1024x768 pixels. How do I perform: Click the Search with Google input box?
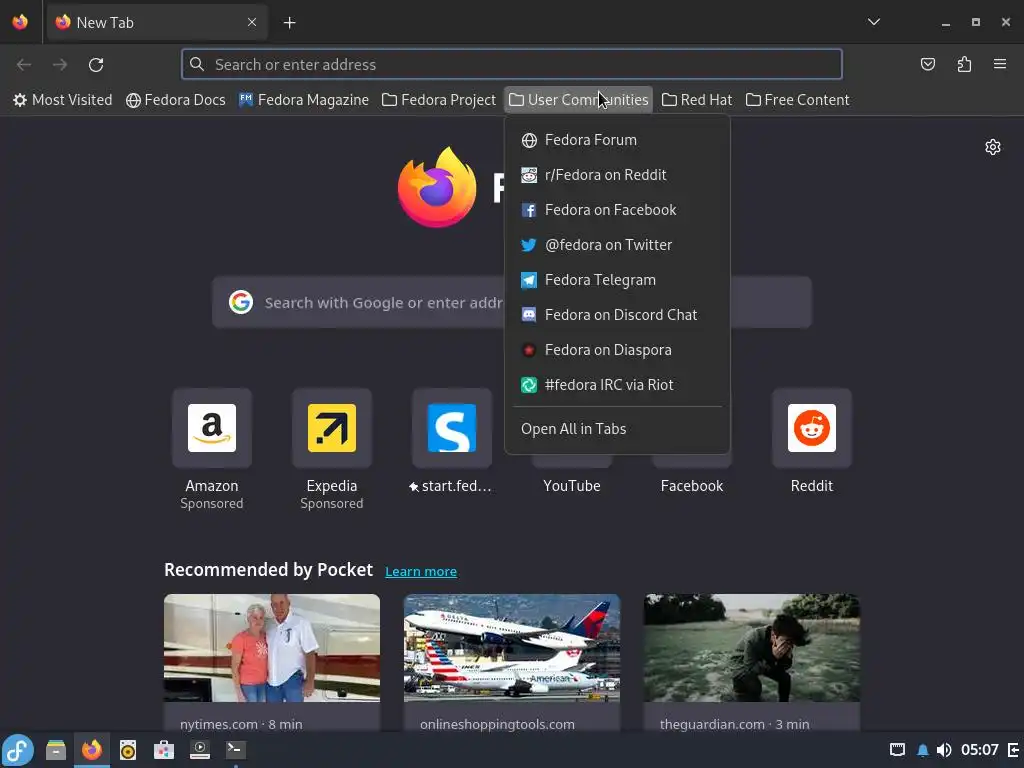pyautogui.click(x=512, y=302)
